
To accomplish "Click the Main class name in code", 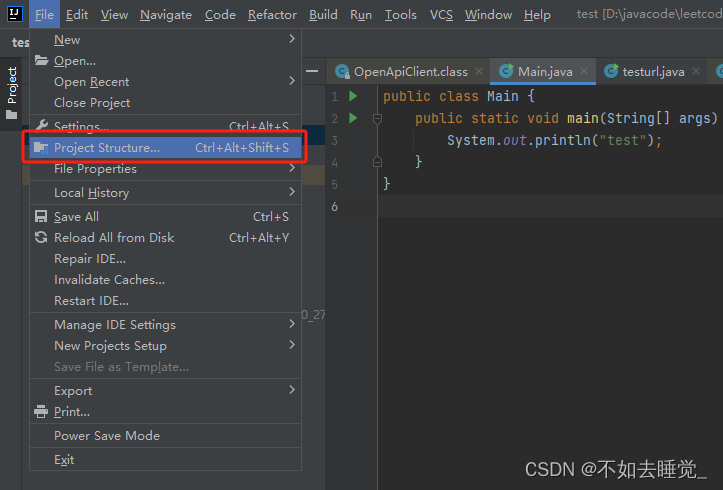I will [503, 96].
